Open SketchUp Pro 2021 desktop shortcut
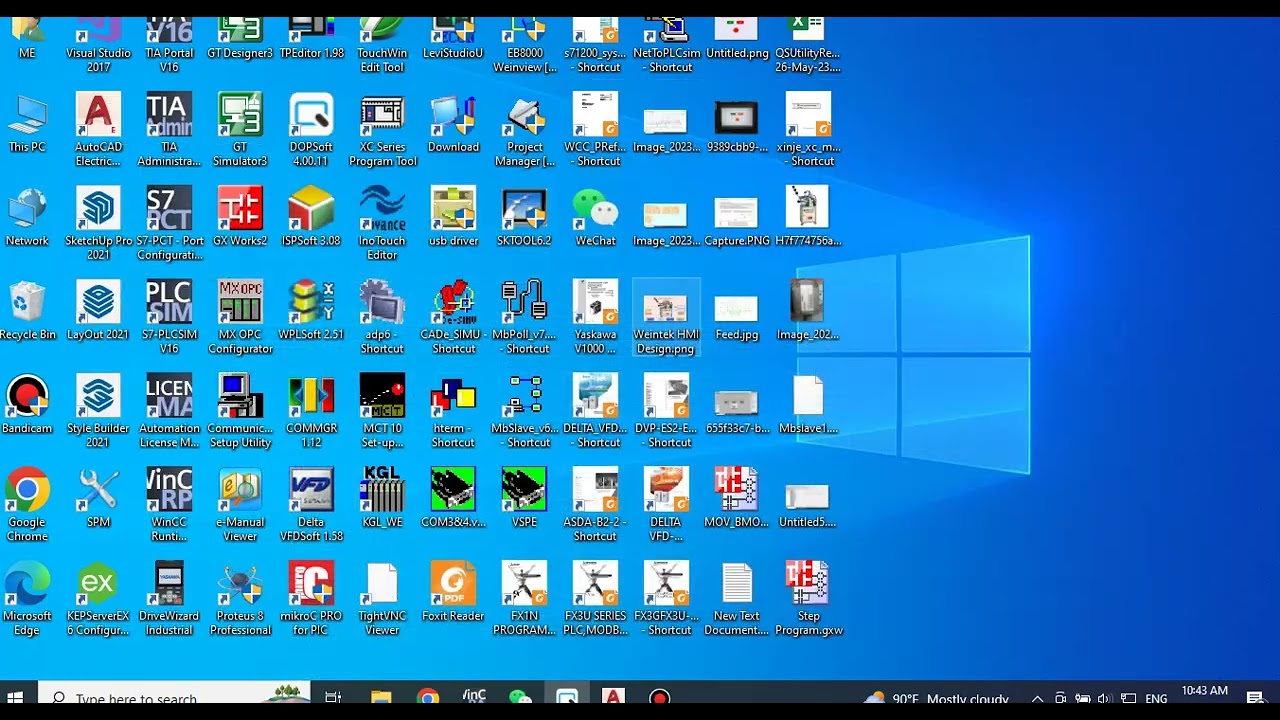This screenshot has width=1280, height=720. coord(98,224)
